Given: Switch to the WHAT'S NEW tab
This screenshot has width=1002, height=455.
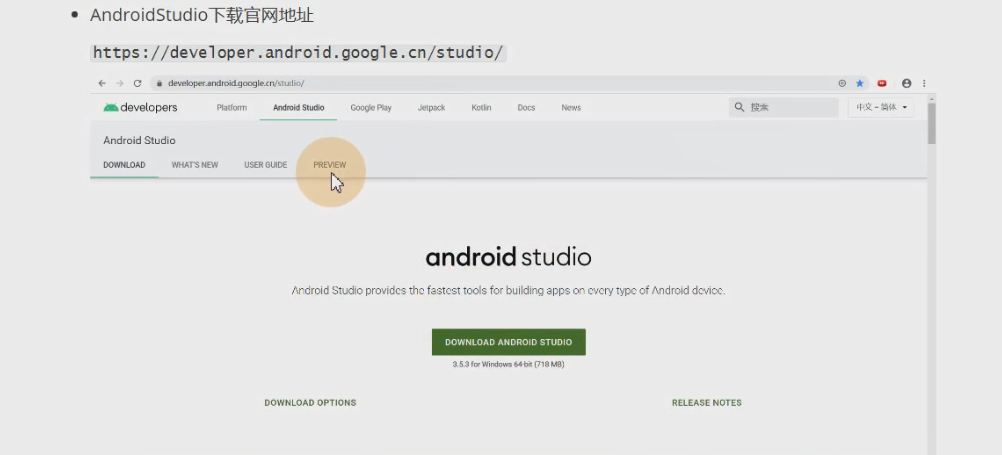Looking at the screenshot, I should (194, 165).
